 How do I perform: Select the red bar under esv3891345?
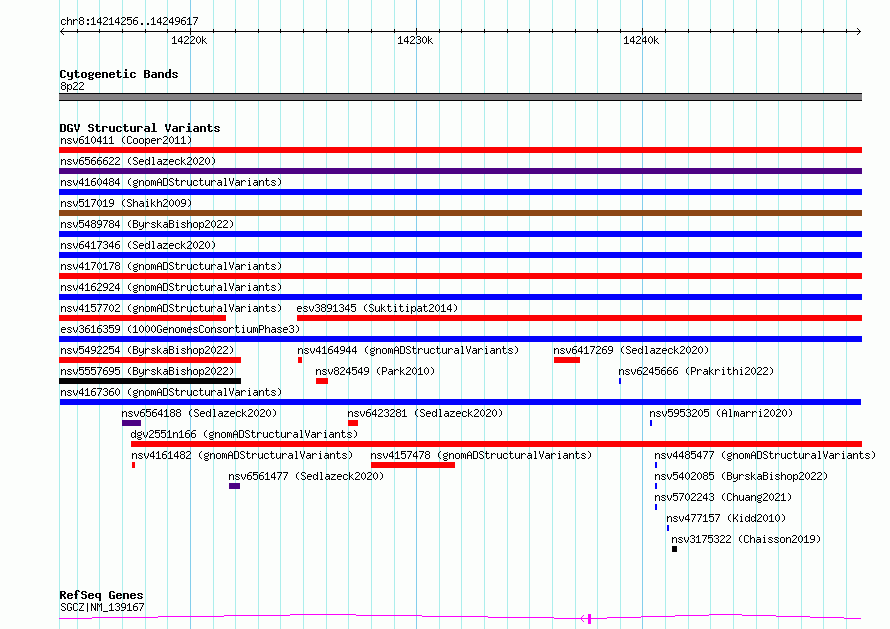580,318
